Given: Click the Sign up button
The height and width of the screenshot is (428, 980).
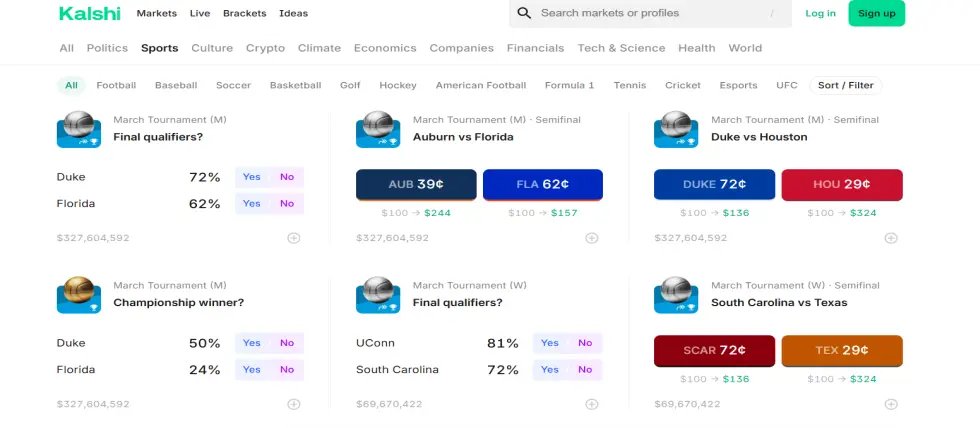Looking at the screenshot, I should coord(876,13).
